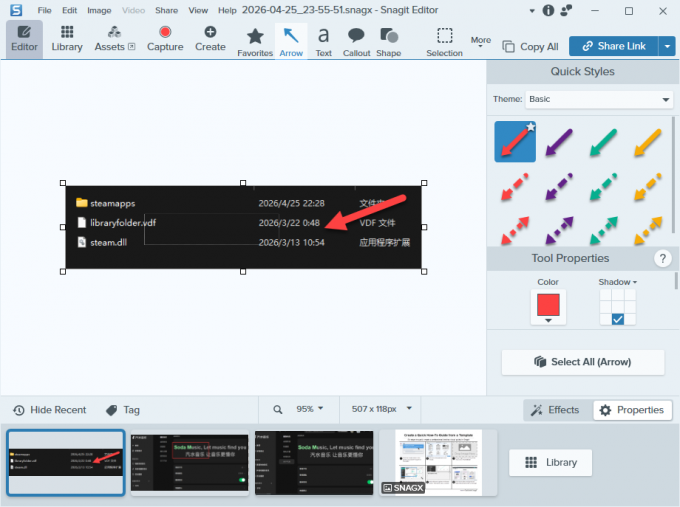Hide the Recent captures tray
Image resolution: width=680 pixels, height=507 pixels.
point(49,410)
